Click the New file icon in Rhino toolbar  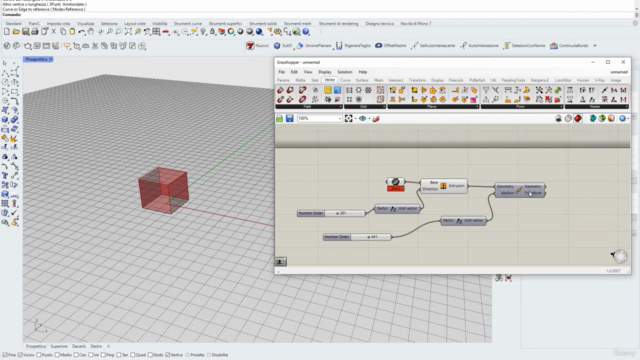(x=7, y=32)
